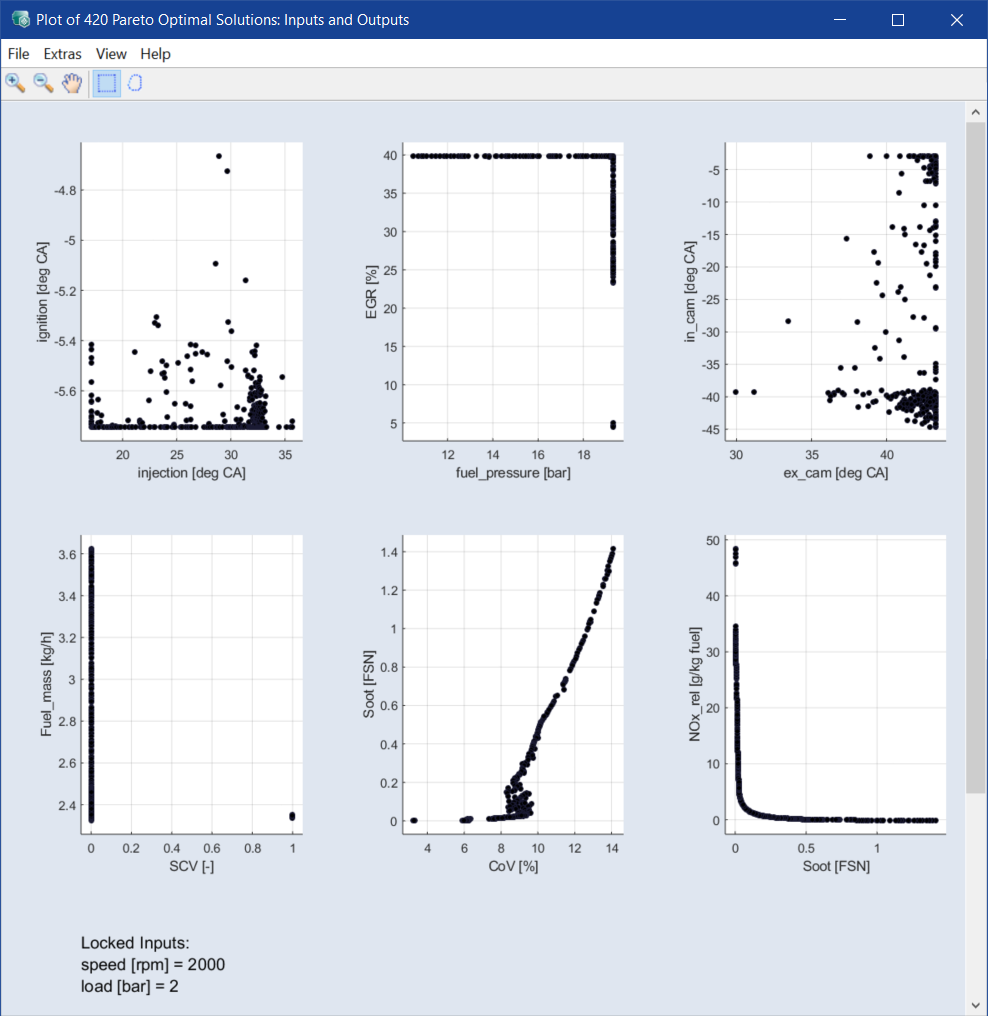Click the scroll down arrow of the vertical scrollbar
988x1016 pixels.
click(x=975, y=1004)
